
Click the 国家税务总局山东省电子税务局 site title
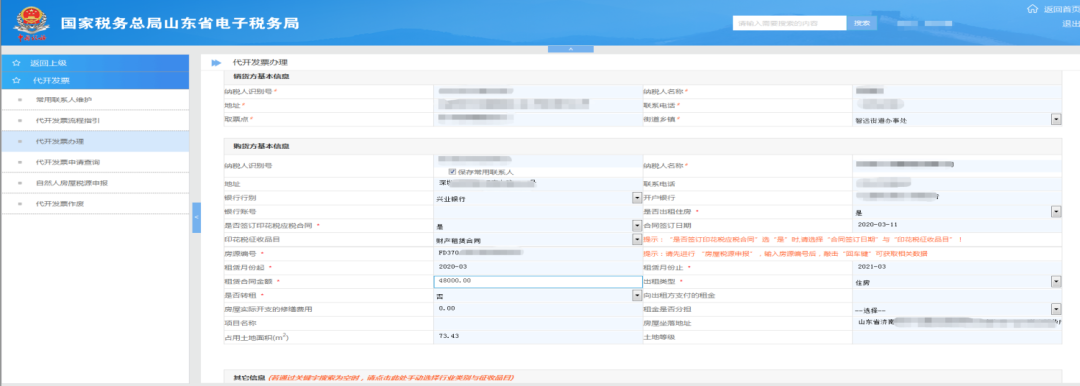click(180, 23)
